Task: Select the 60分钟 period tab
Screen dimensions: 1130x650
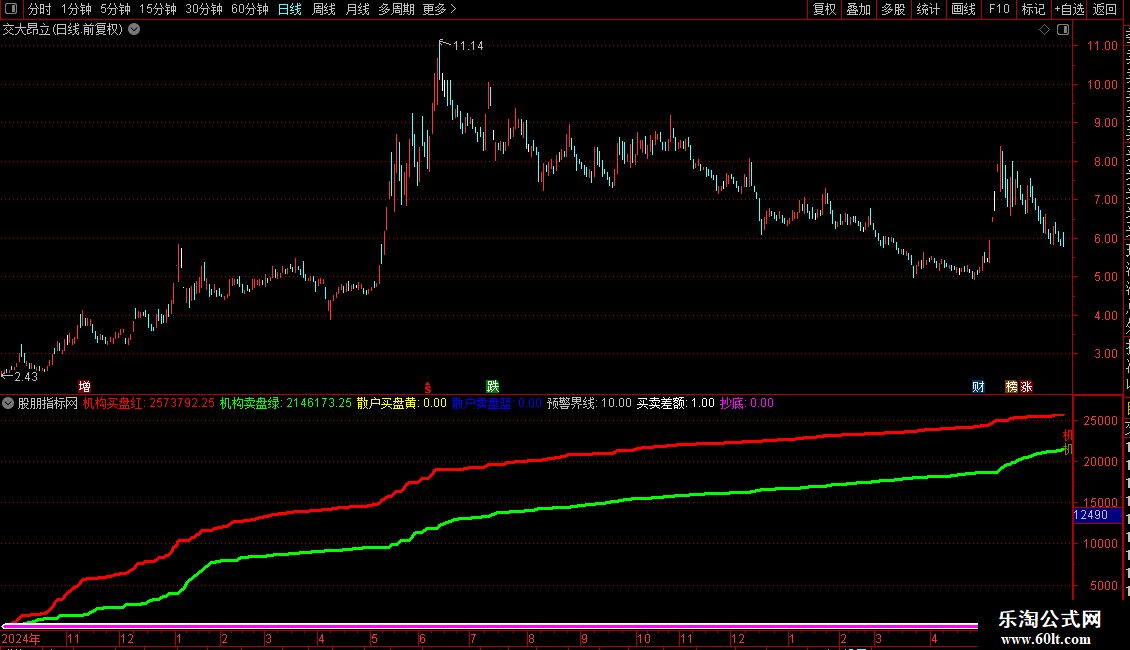Action: click(250, 9)
